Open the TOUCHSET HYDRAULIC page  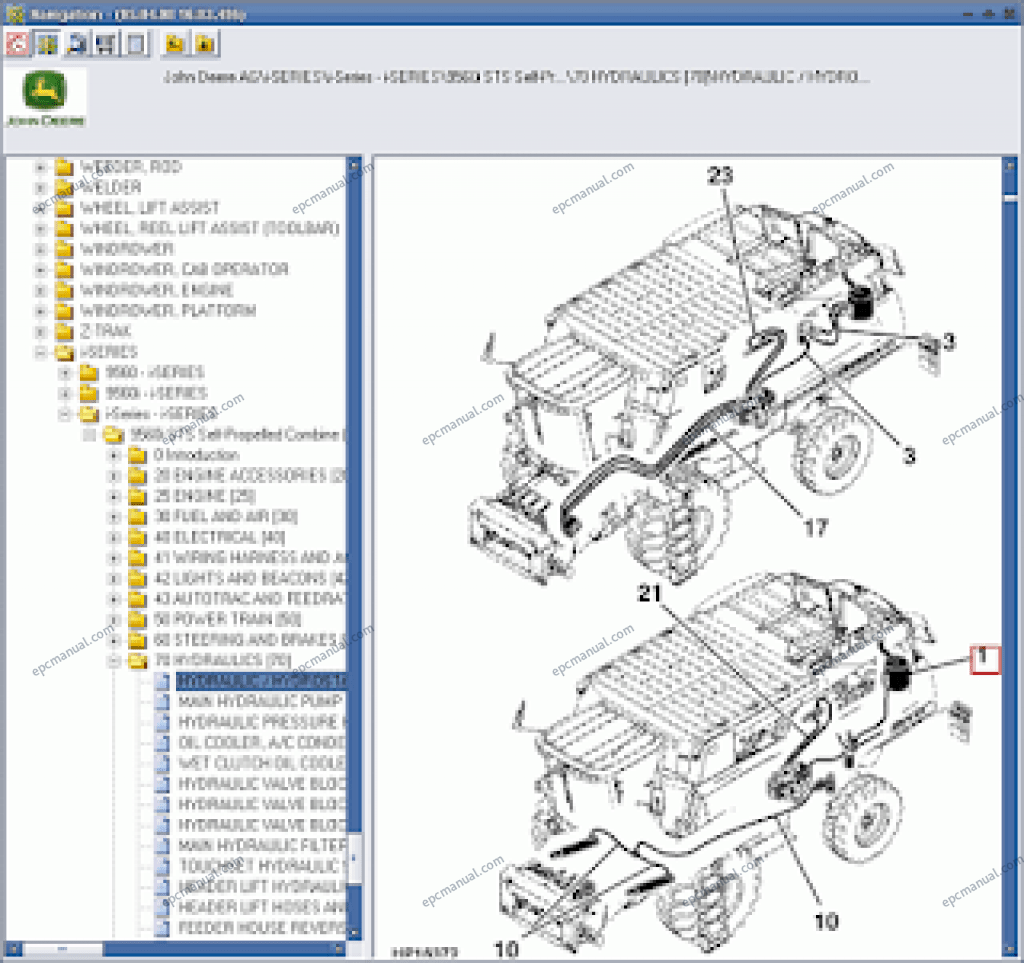(262, 866)
